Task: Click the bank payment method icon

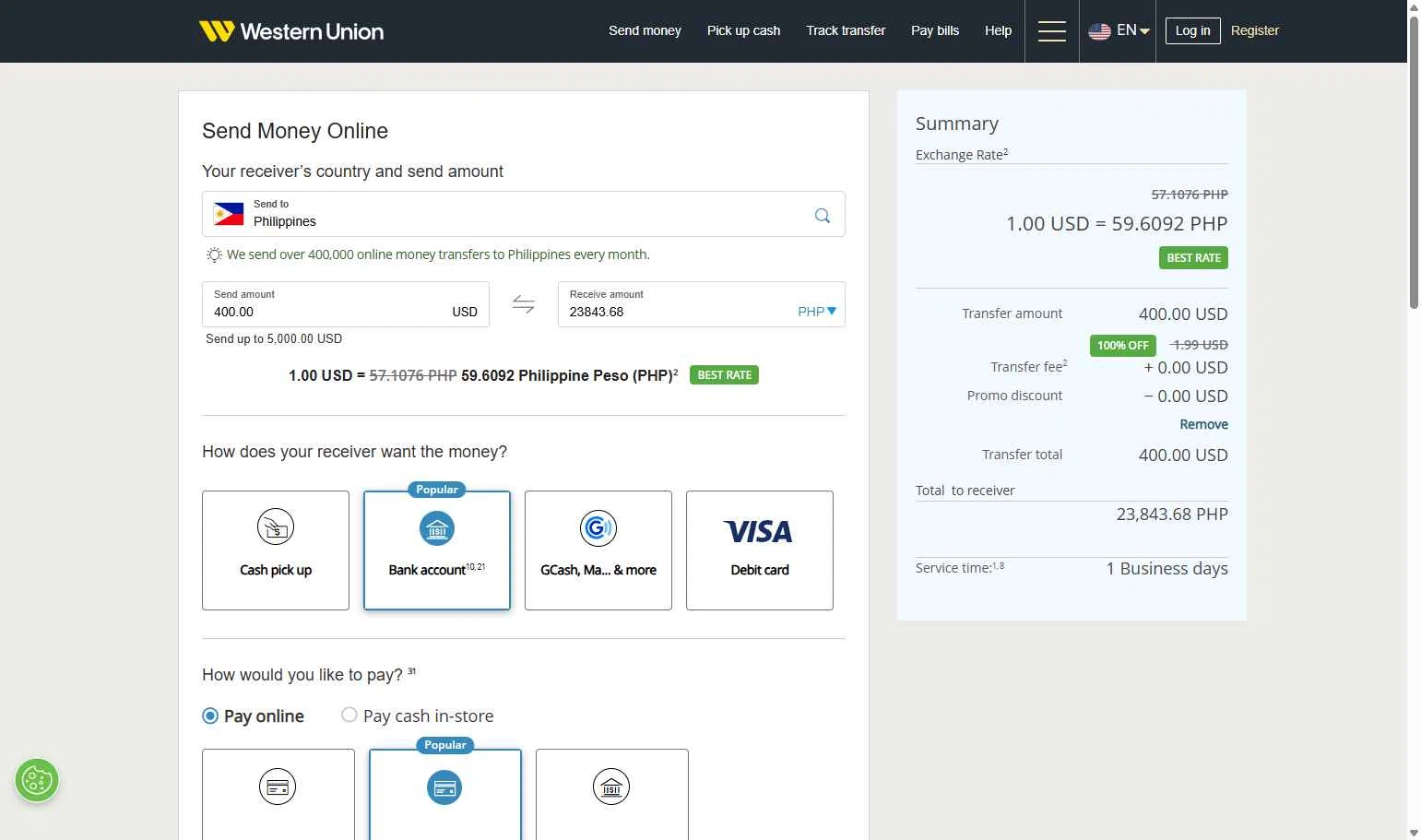Action: coord(611,787)
